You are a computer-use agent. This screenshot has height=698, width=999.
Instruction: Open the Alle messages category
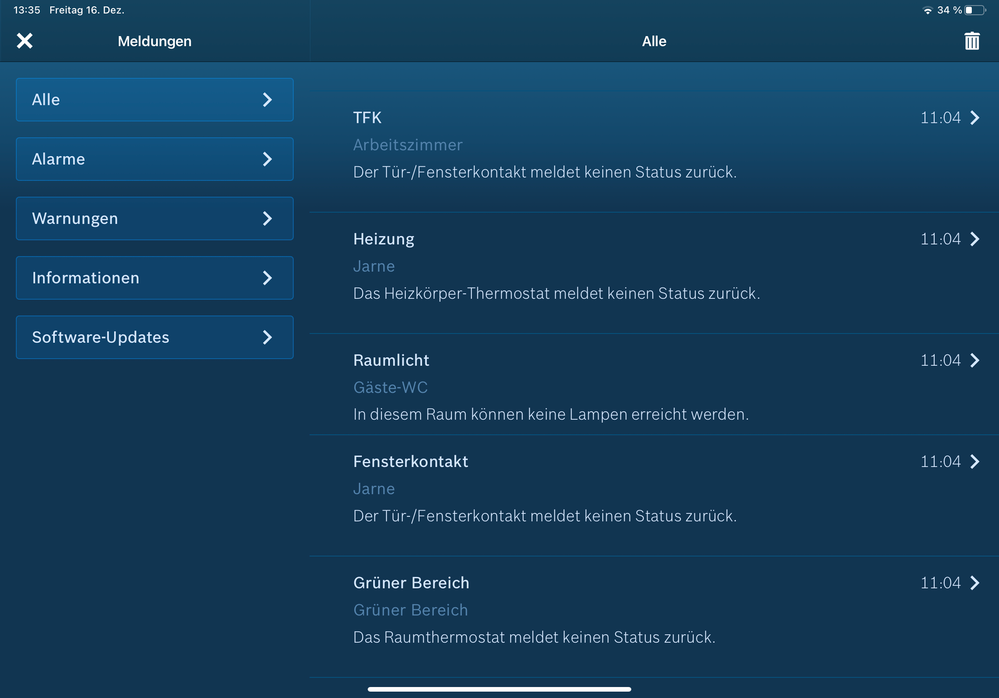point(154,100)
